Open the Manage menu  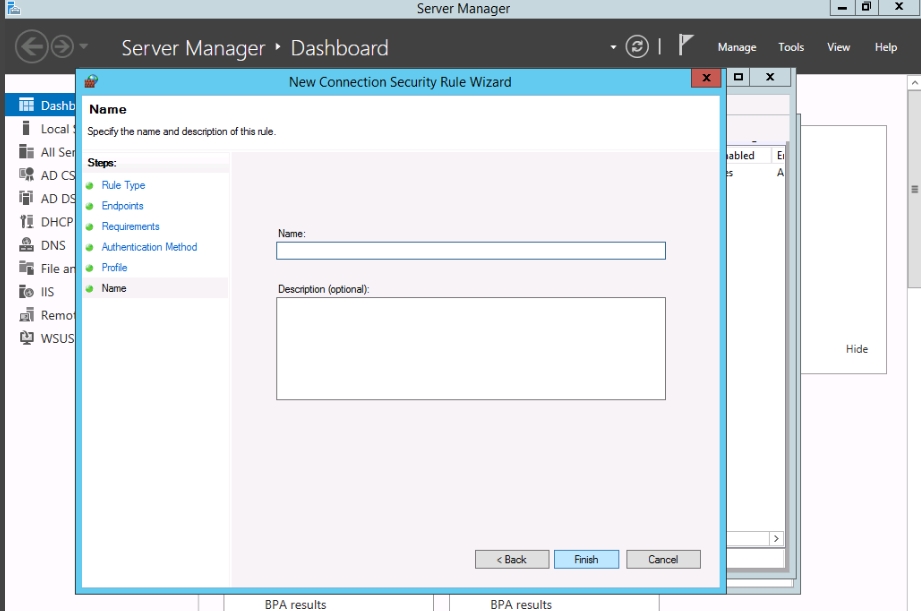tap(737, 47)
